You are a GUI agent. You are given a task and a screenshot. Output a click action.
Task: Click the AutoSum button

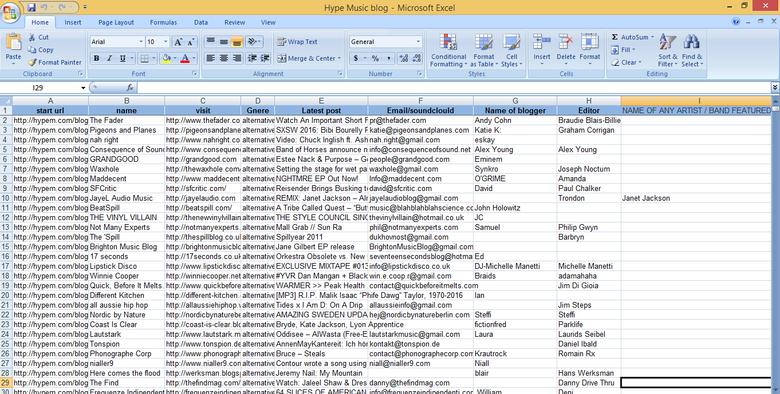tap(631, 37)
